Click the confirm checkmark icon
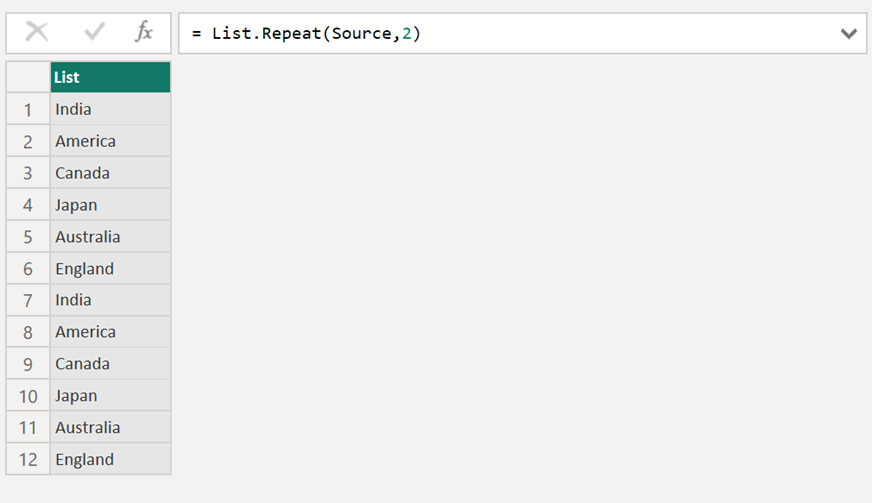Screen dimensions: 872x503 pyautogui.click(x=95, y=33)
